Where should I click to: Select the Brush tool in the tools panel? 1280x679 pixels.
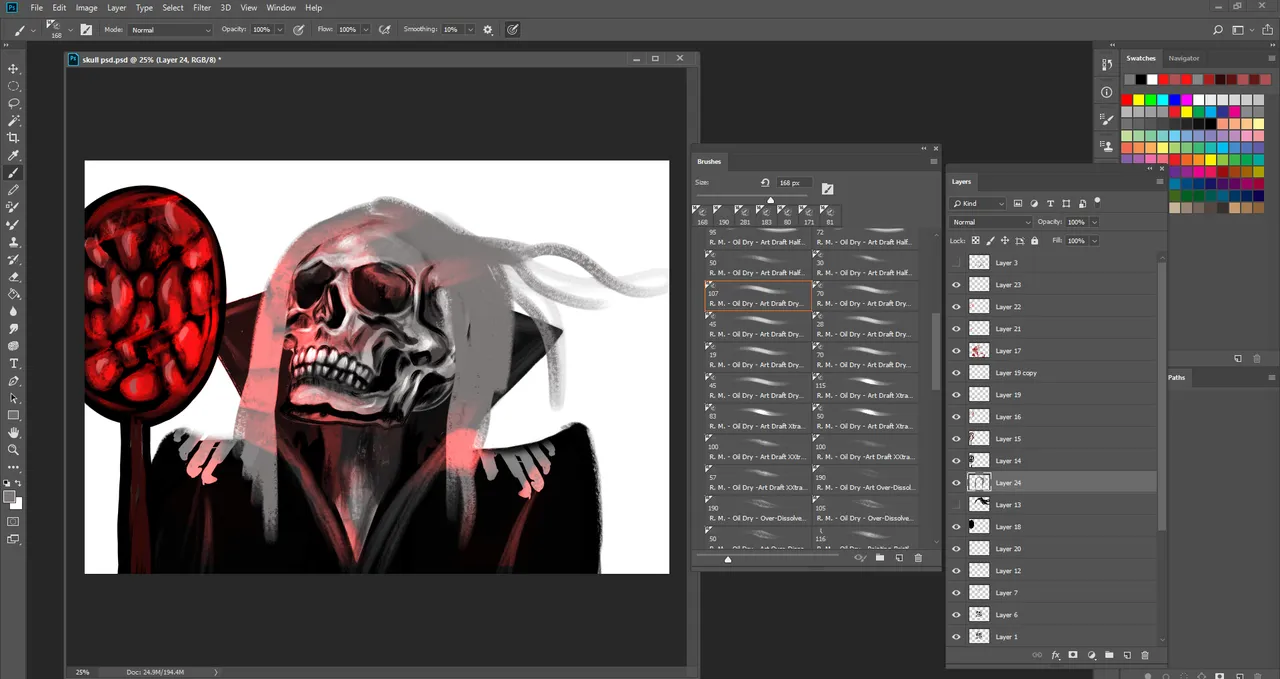point(14,173)
